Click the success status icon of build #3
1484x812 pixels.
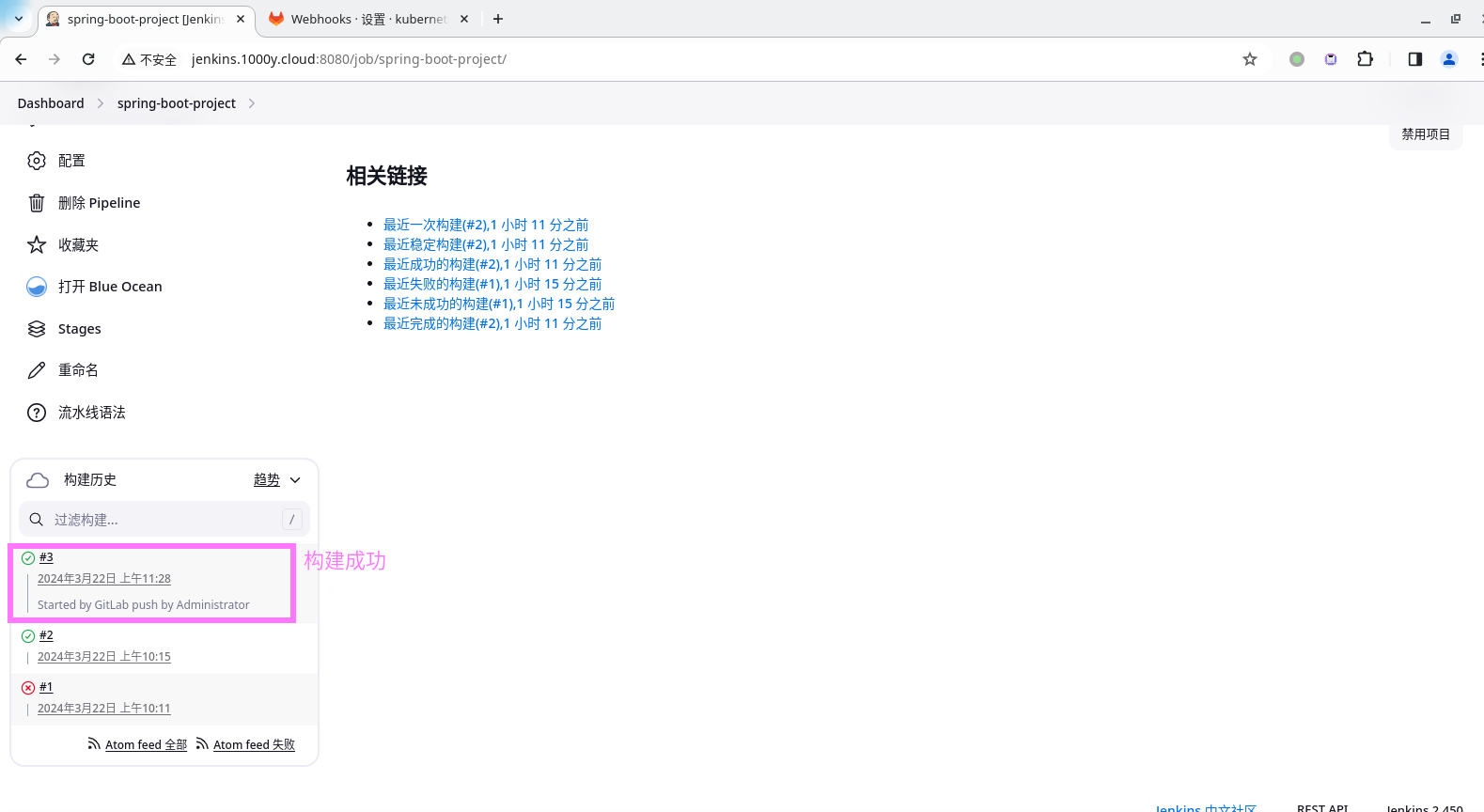(x=28, y=558)
